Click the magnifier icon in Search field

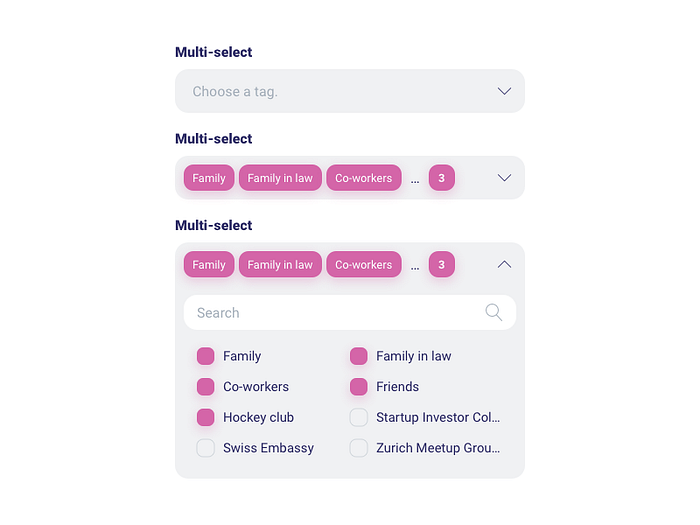(x=494, y=312)
